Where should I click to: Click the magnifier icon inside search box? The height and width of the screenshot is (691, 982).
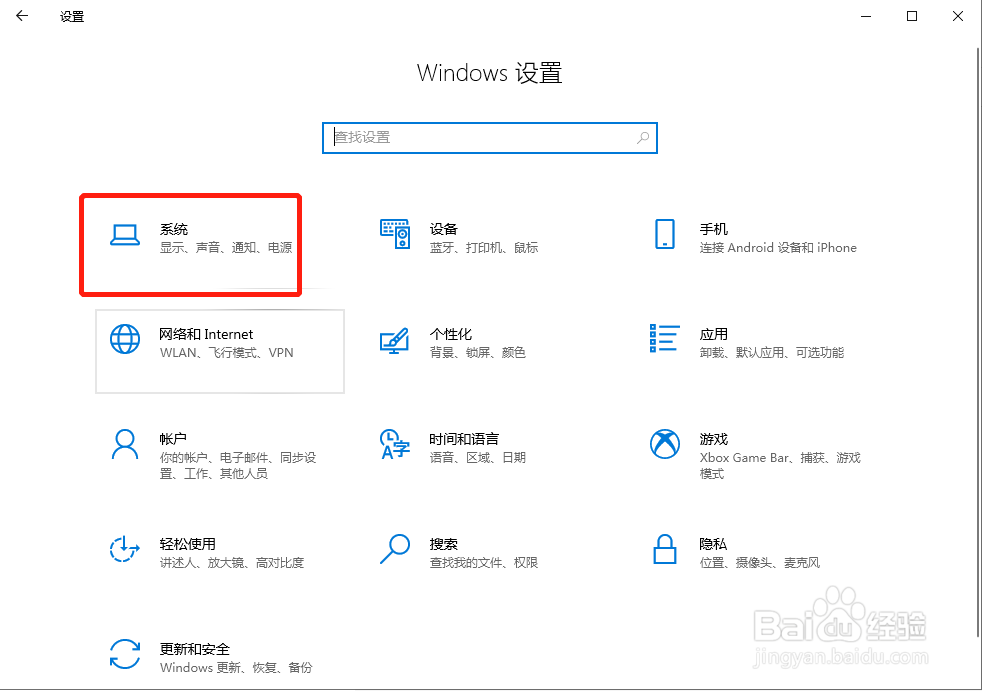point(643,138)
